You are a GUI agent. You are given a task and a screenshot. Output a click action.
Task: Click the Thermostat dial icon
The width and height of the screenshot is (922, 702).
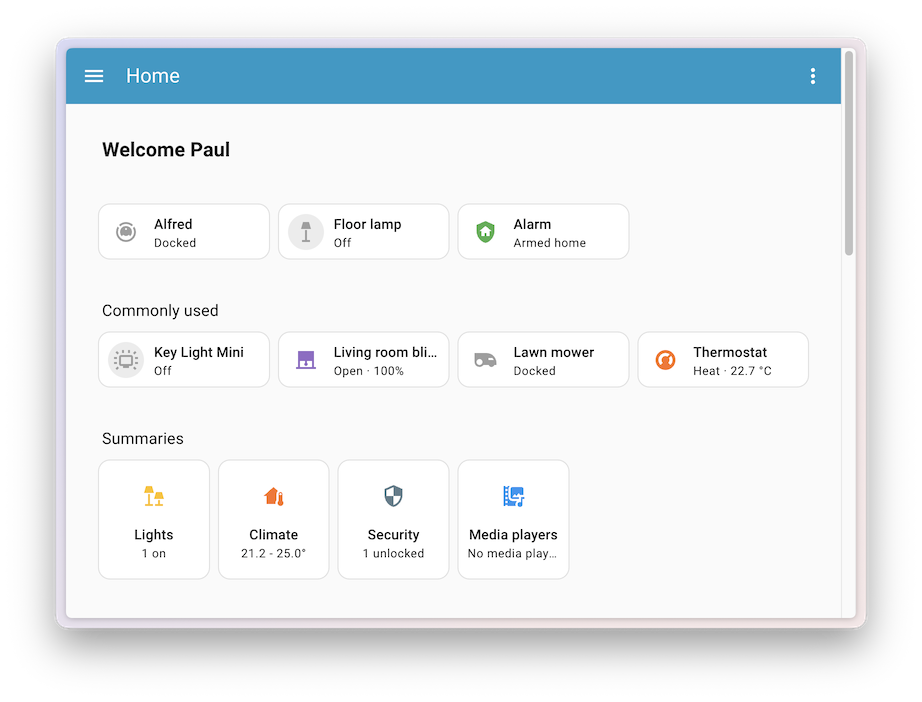(665, 359)
